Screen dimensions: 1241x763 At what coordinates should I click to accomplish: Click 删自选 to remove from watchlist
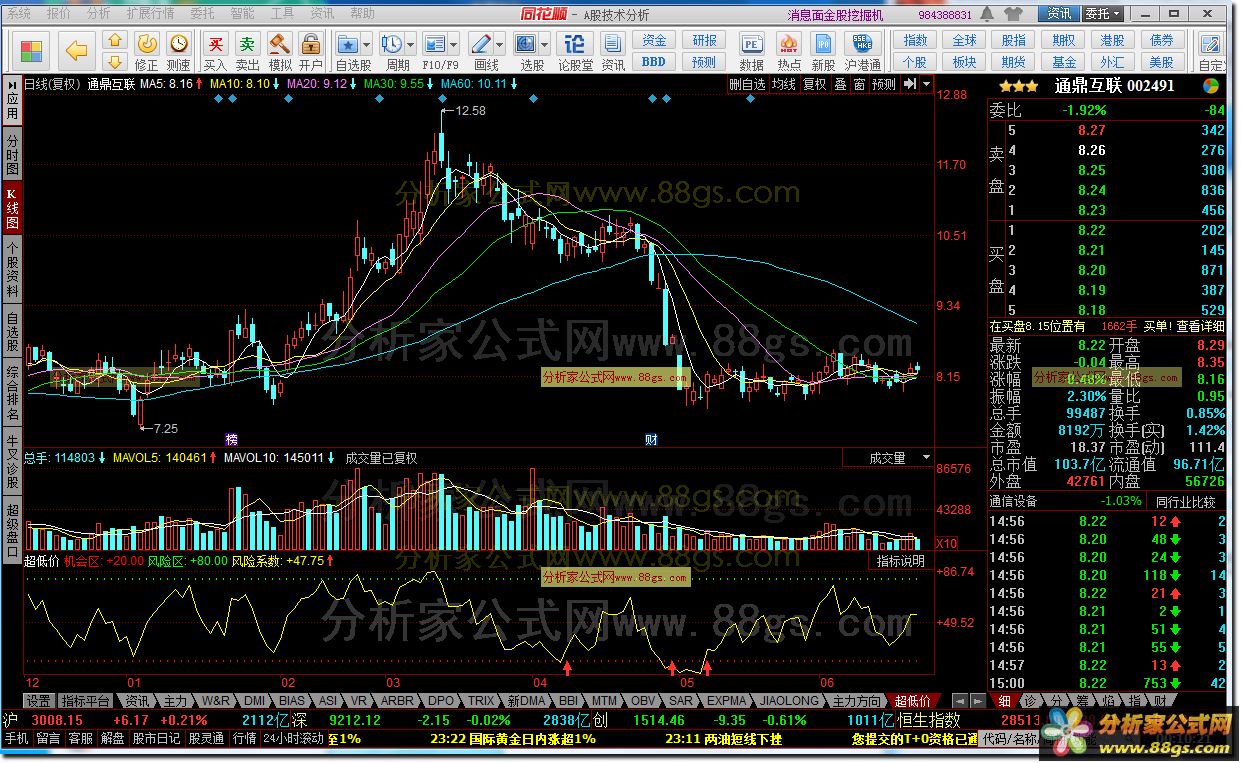point(747,85)
